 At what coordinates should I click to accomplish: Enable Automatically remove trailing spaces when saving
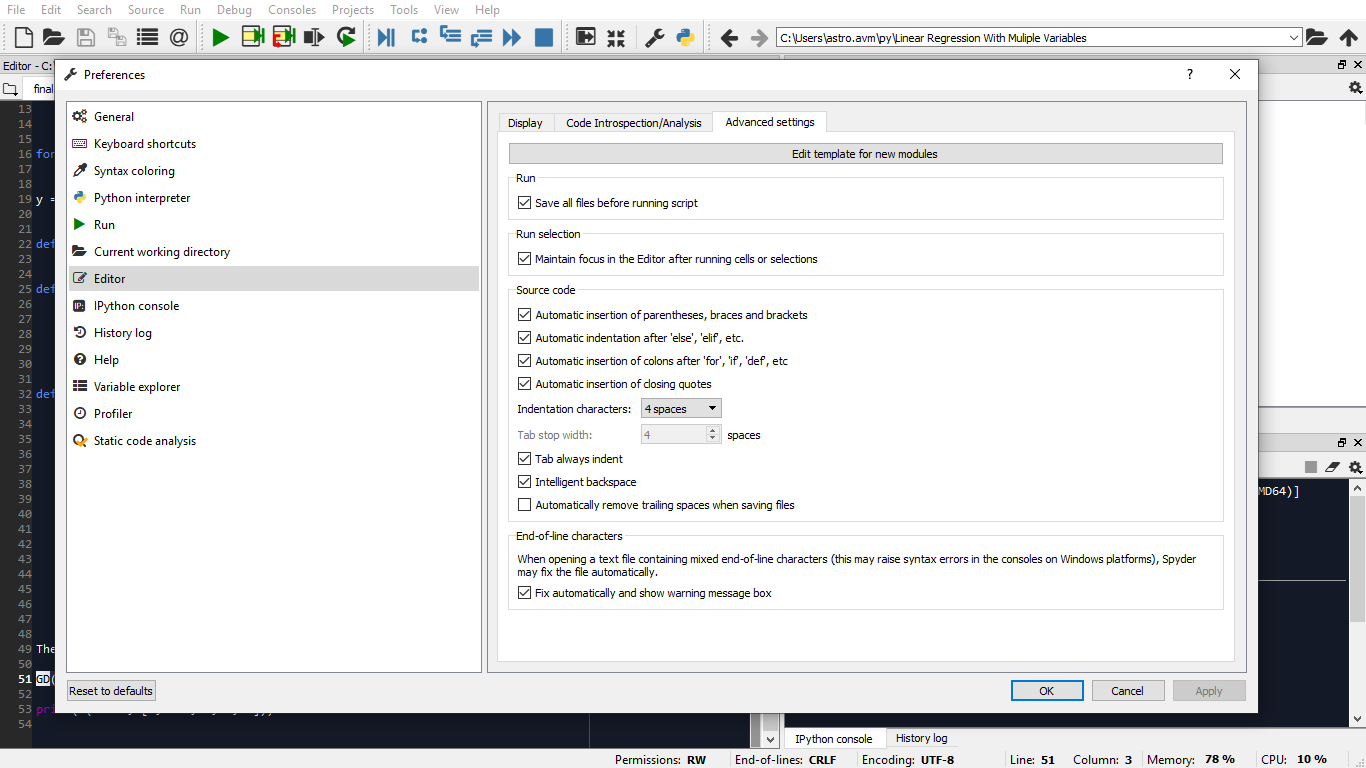(525, 504)
